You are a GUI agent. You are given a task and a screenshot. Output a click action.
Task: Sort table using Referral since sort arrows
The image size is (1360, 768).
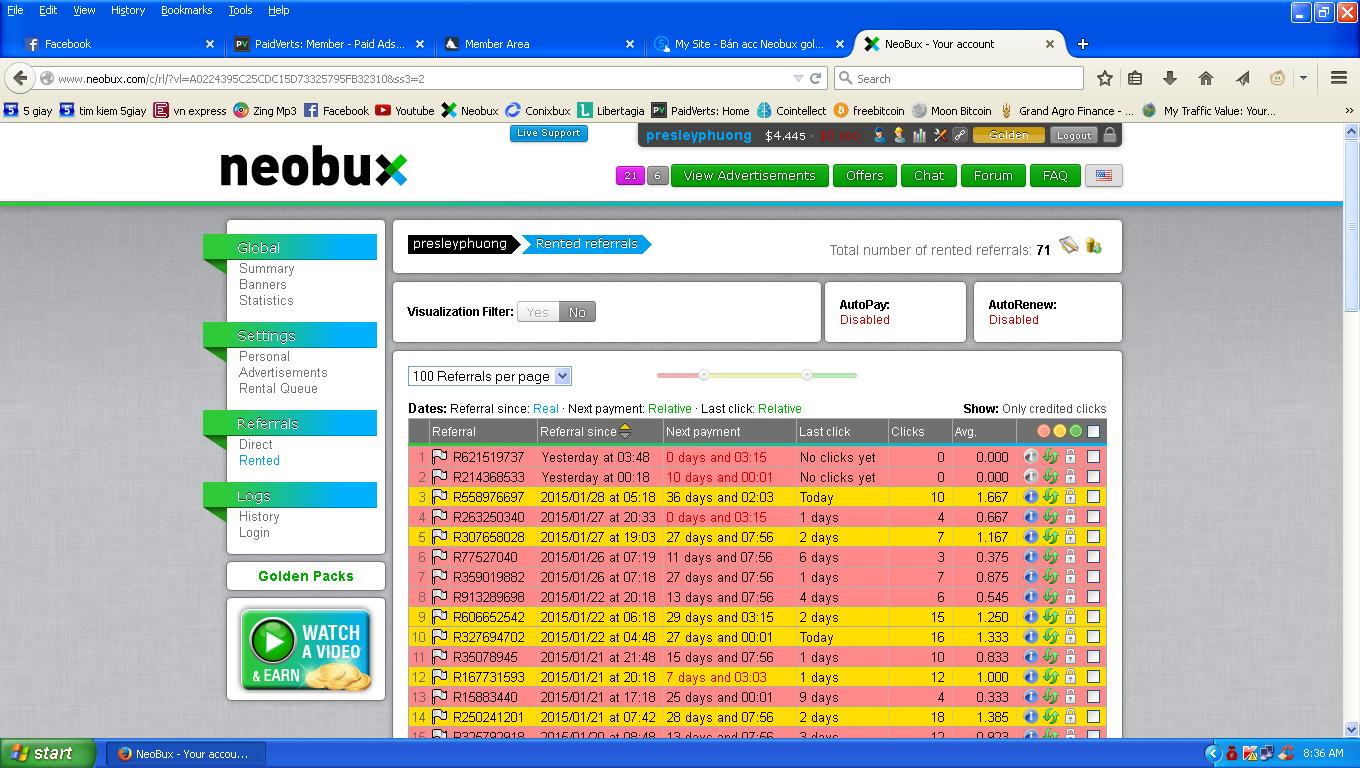[x=625, y=431]
